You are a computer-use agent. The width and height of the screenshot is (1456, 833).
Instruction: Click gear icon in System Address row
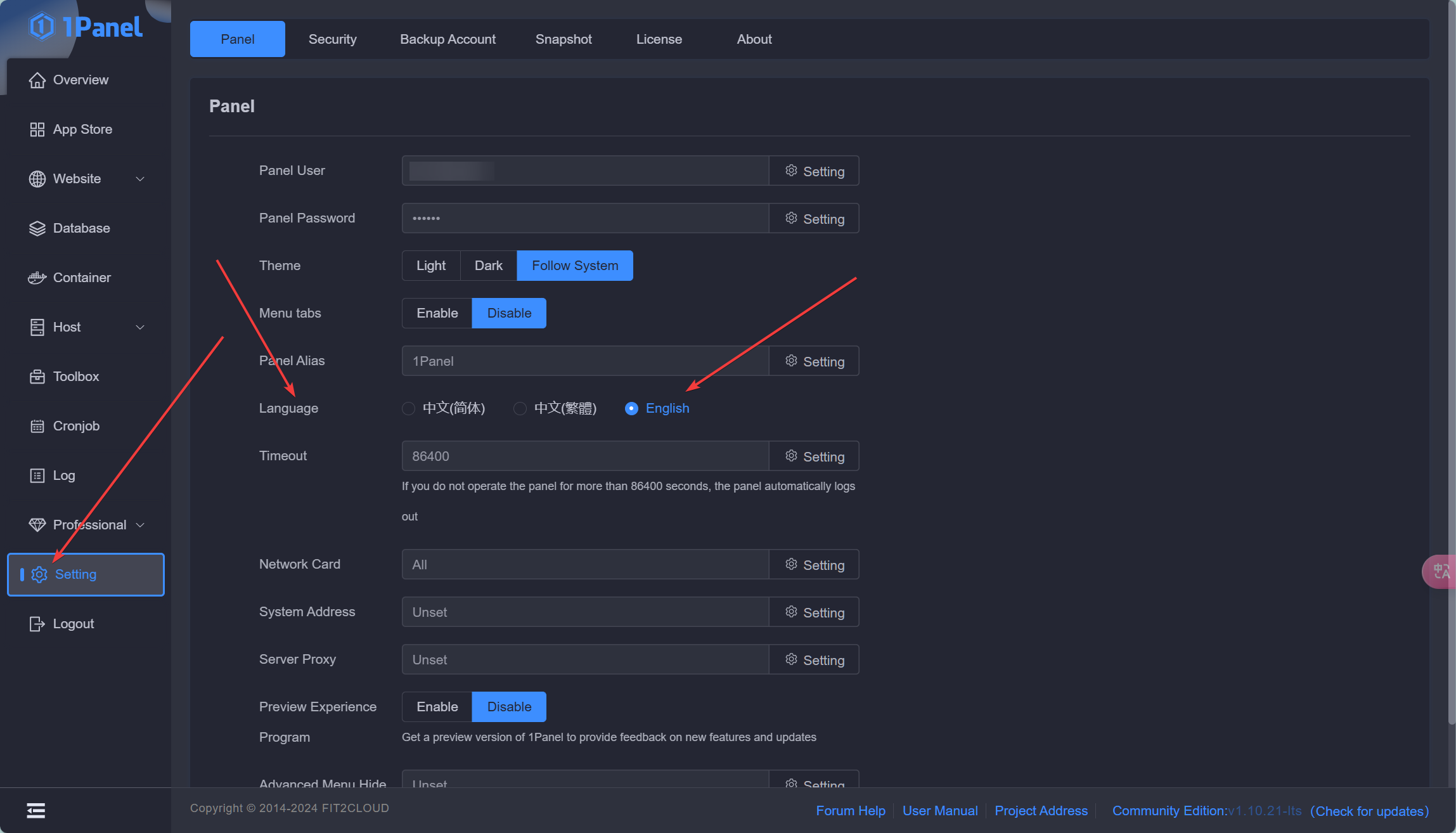point(791,612)
